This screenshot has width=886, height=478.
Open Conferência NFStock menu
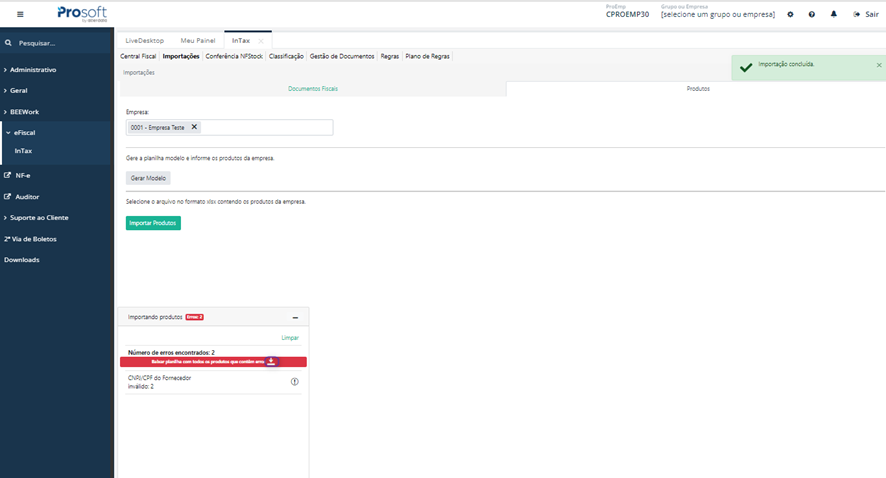[x=234, y=57]
